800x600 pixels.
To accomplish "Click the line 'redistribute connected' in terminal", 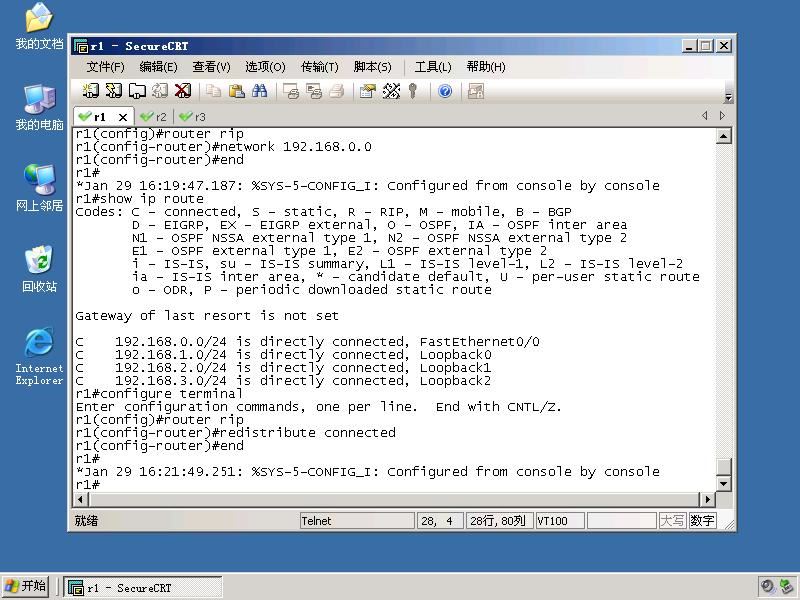I will [x=235, y=433].
